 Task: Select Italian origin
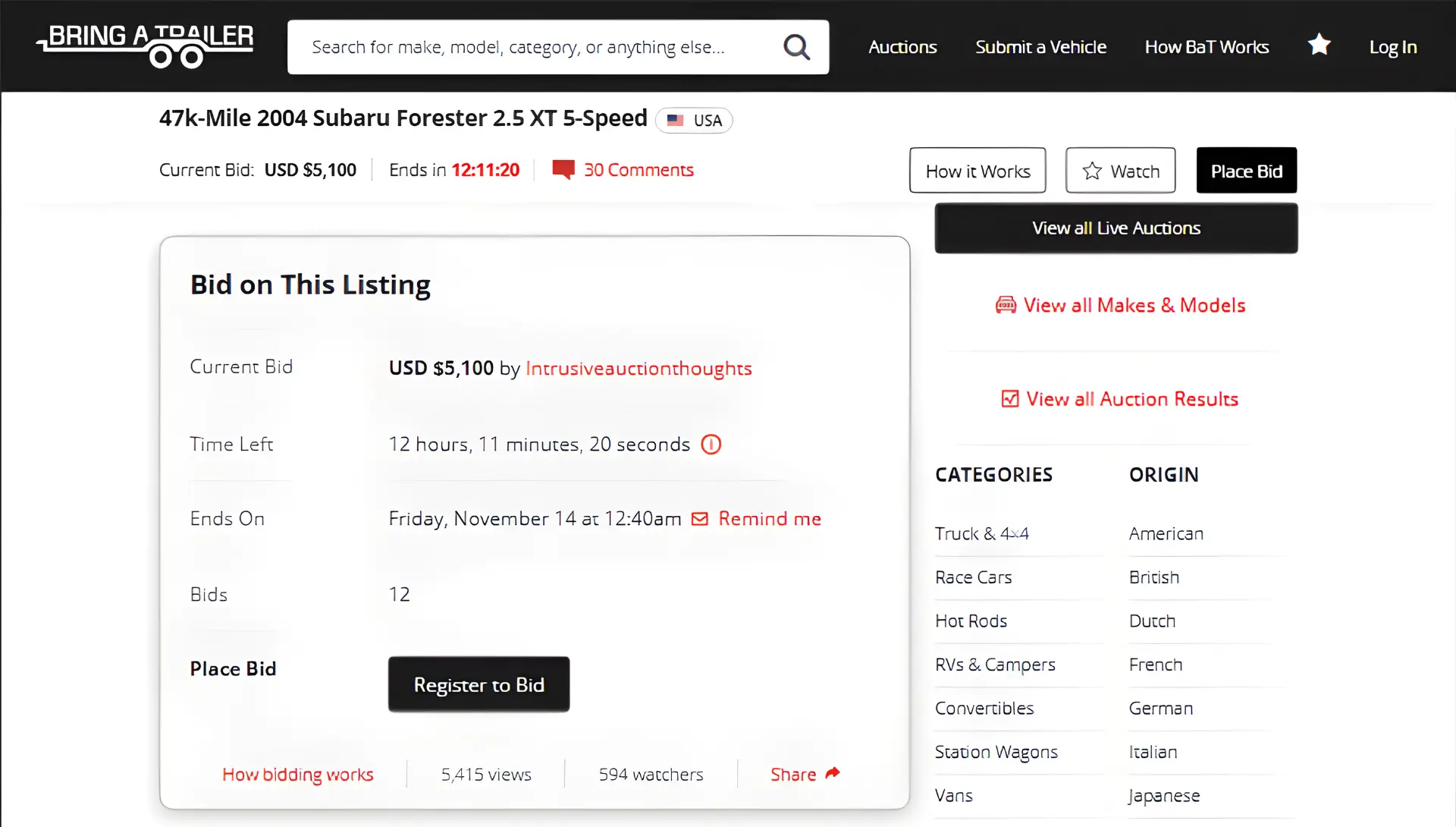click(1153, 752)
